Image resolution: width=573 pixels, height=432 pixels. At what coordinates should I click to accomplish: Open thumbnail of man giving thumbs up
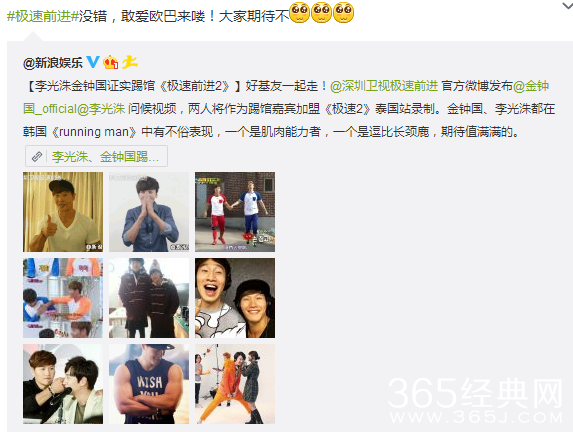[x=63, y=212]
